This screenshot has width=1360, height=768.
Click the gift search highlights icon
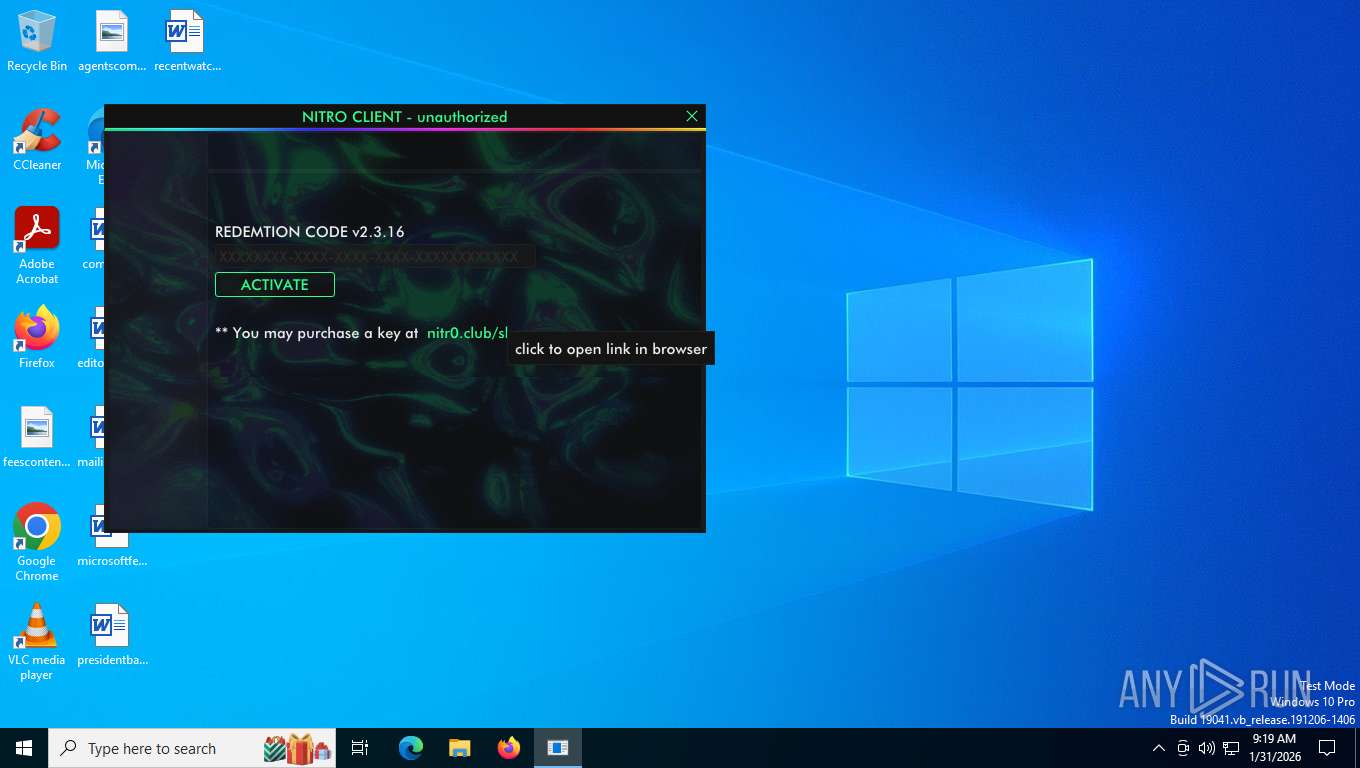297,748
